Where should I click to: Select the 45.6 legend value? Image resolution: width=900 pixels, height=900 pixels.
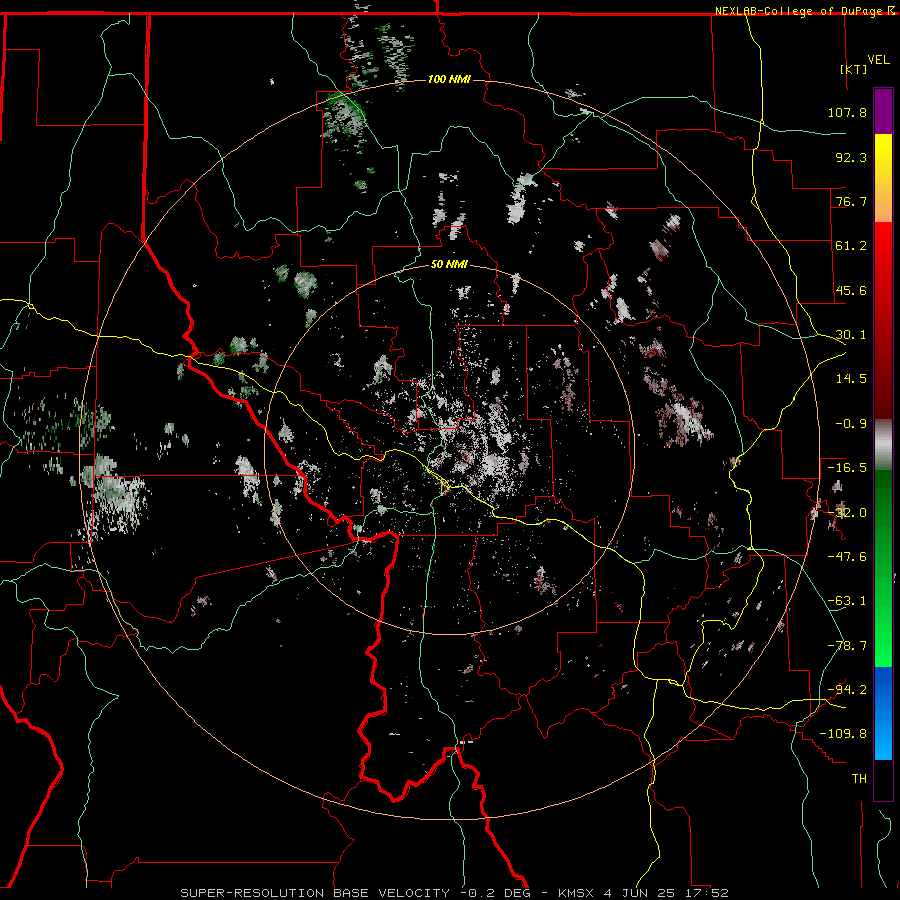click(851, 290)
